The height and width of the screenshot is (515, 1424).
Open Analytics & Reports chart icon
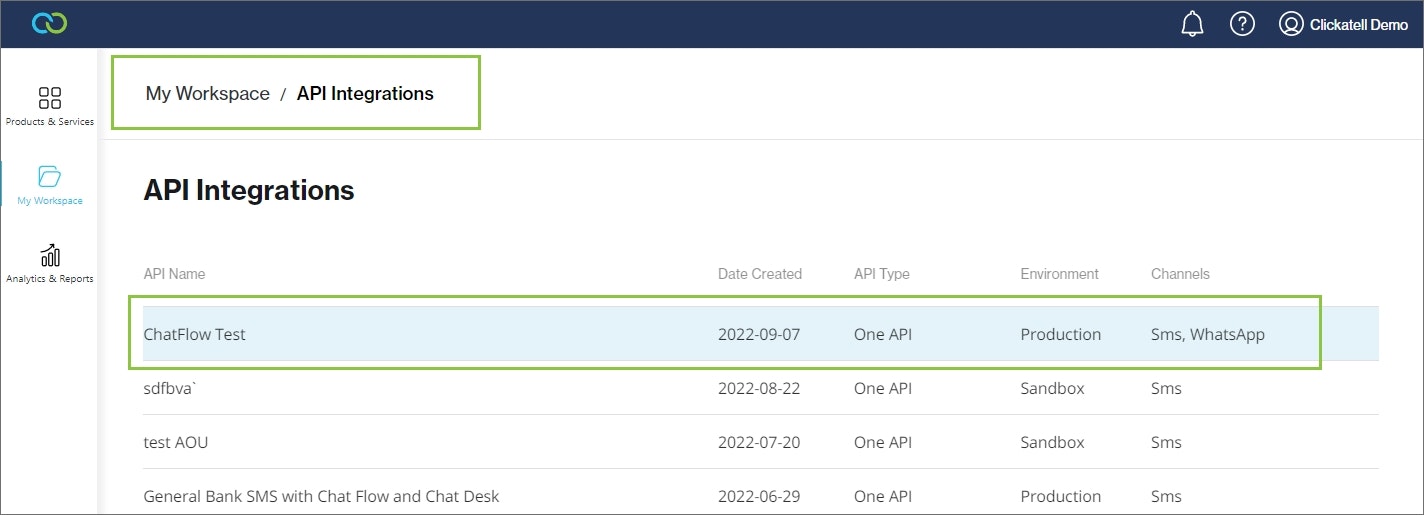(49, 255)
